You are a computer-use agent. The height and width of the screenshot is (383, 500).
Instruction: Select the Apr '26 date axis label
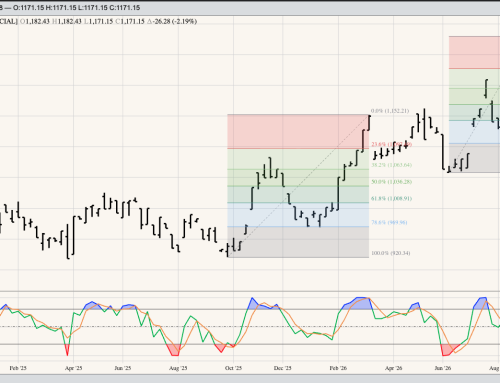click(x=394, y=368)
